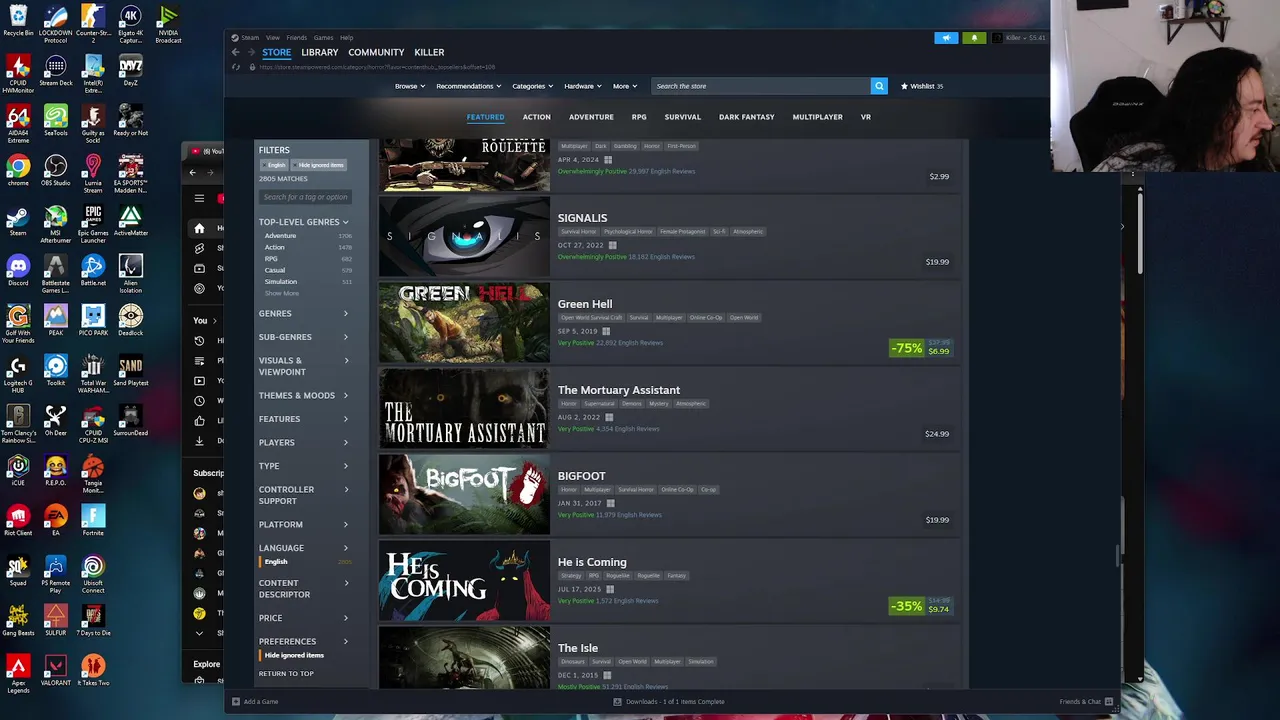Click RETURN TO TOP link
Screen dimensions: 1280x720
click(x=286, y=674)
